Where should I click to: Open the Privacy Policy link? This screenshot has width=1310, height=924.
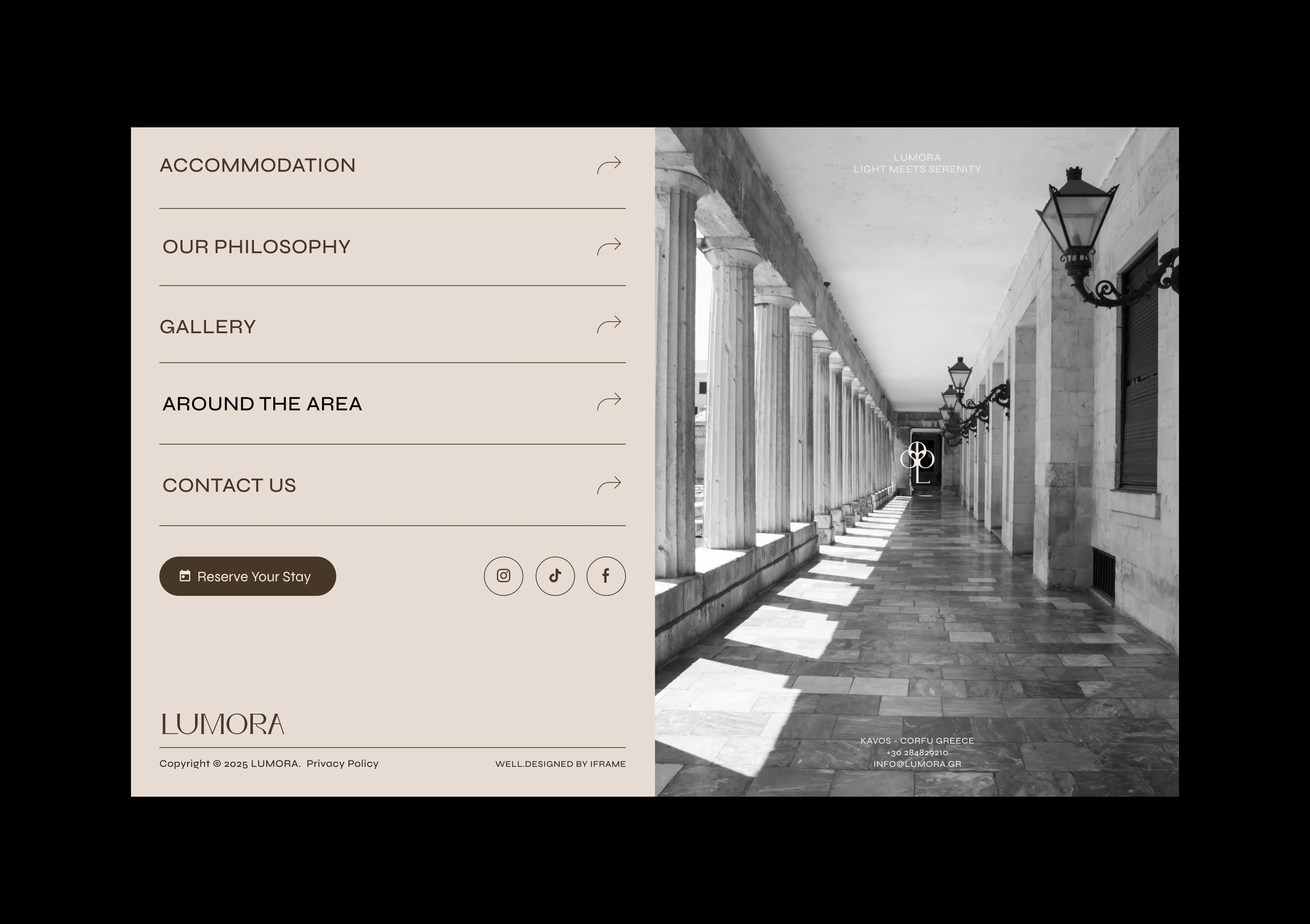342,763
